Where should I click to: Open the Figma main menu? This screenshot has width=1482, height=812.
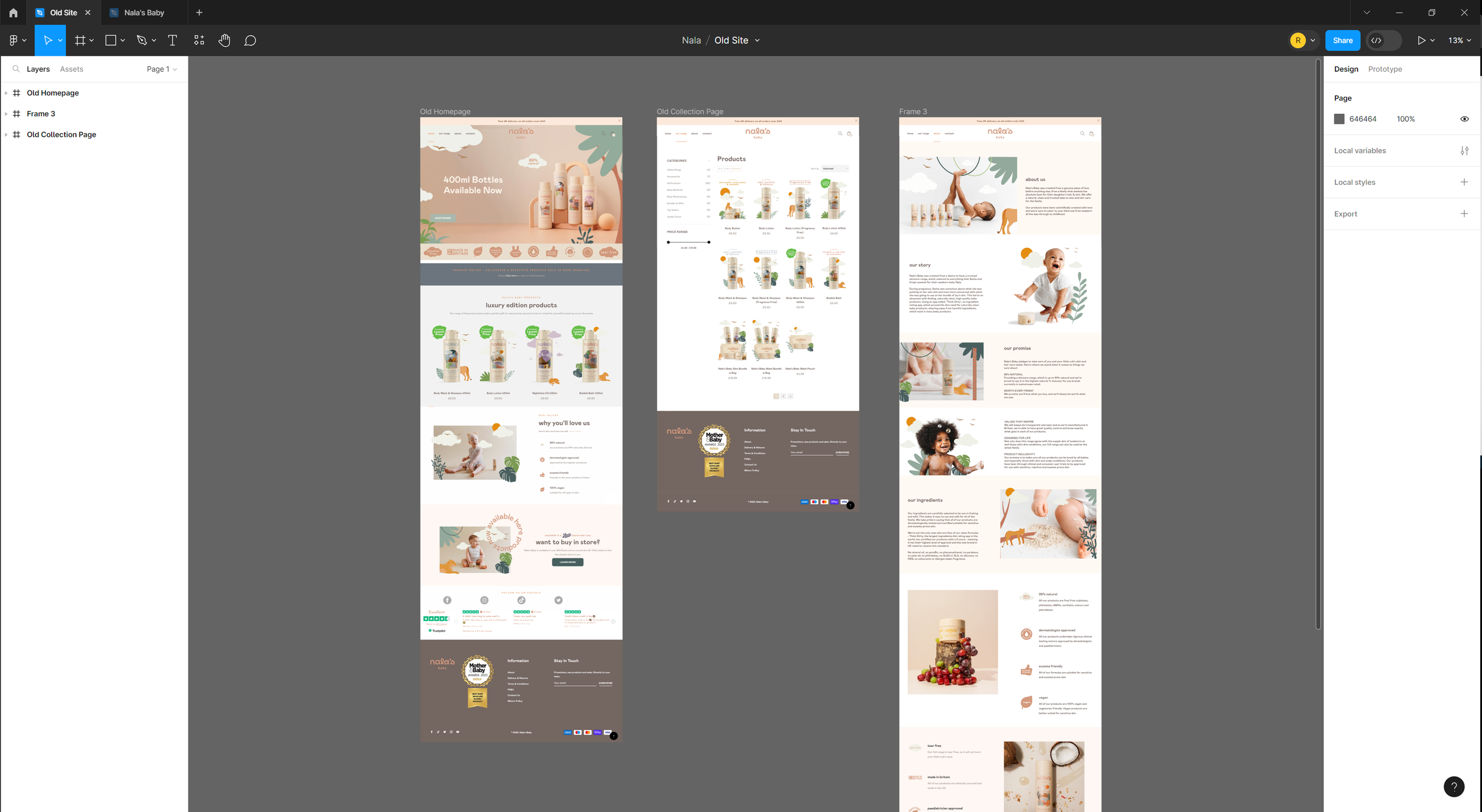(x=14, y=40)
